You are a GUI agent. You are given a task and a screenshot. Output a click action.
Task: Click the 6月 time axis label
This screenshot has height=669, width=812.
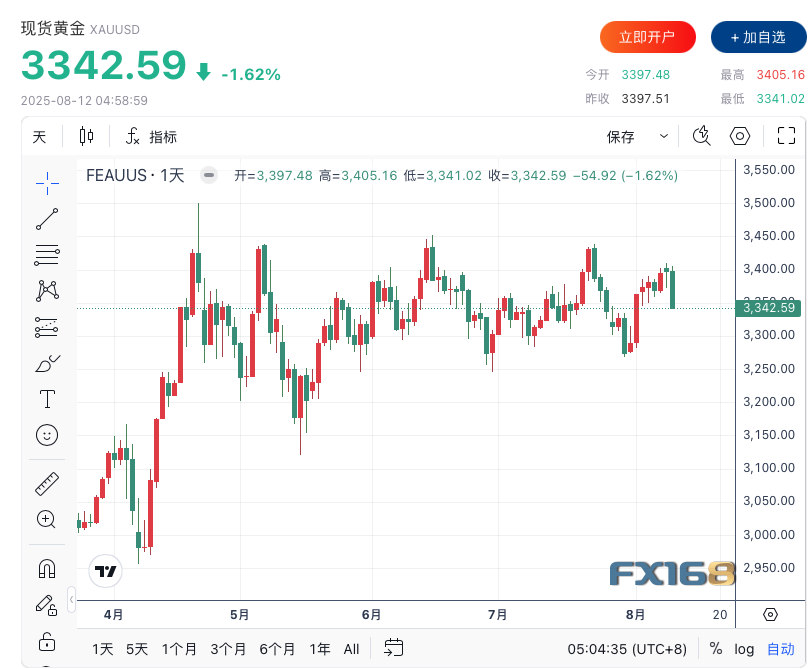pos(371,615)
